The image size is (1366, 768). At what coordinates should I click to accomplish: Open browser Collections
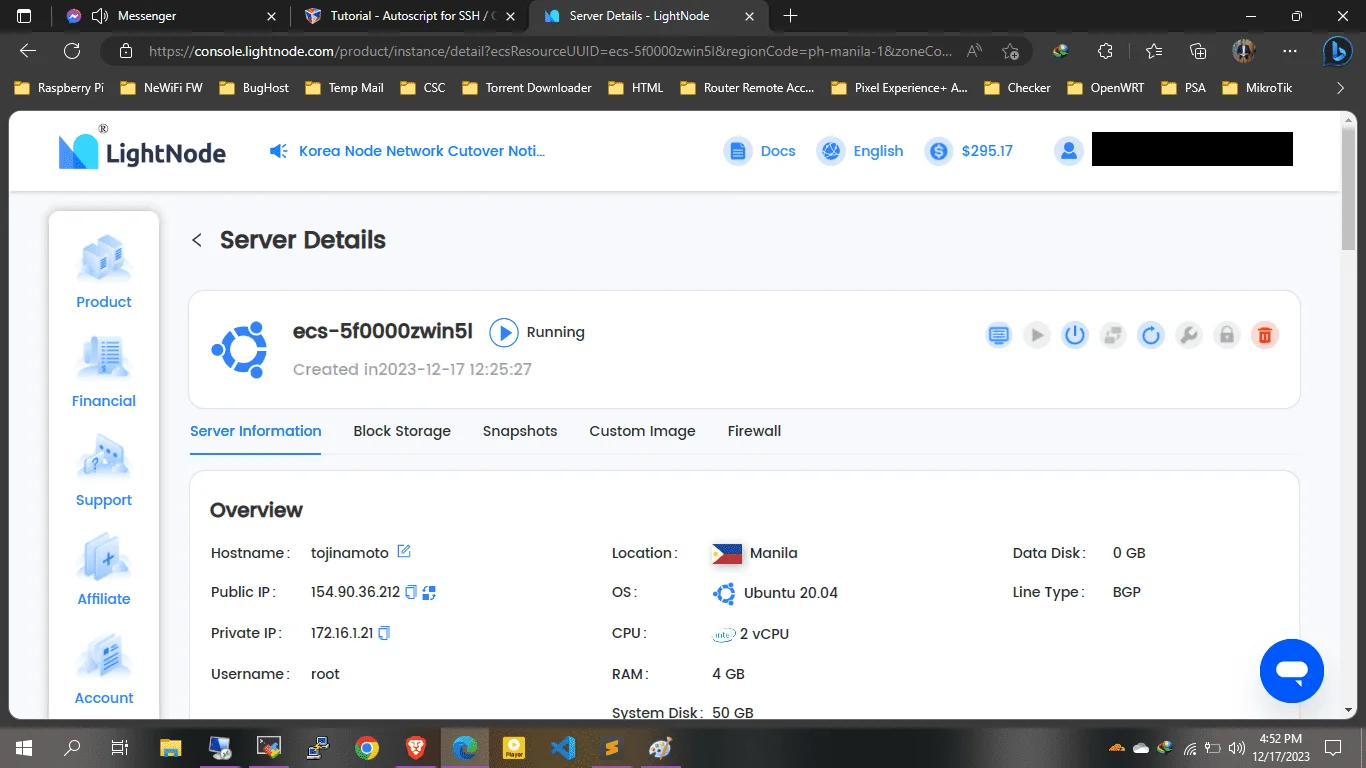click(x=1198, y=51)
